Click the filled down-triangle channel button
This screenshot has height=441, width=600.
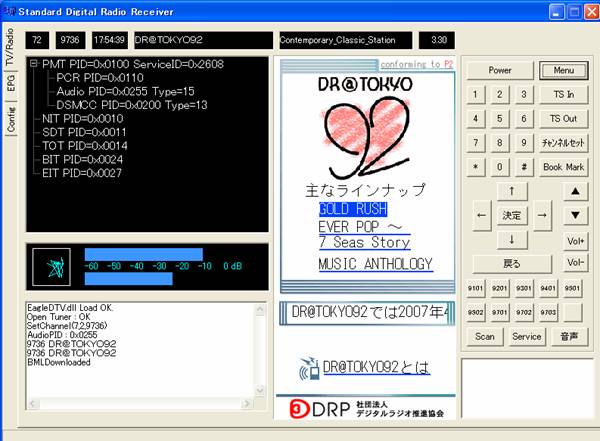click(x=575, y=215)
